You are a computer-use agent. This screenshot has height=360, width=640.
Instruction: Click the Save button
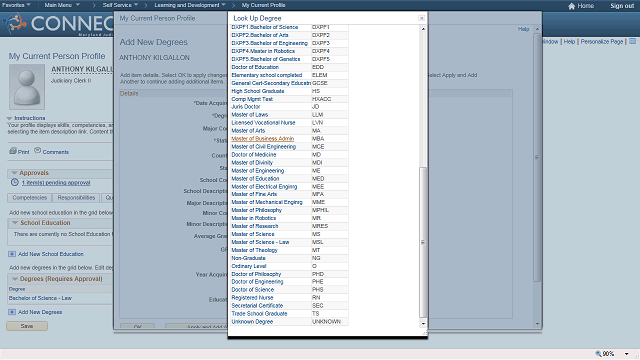click(27, 326)
